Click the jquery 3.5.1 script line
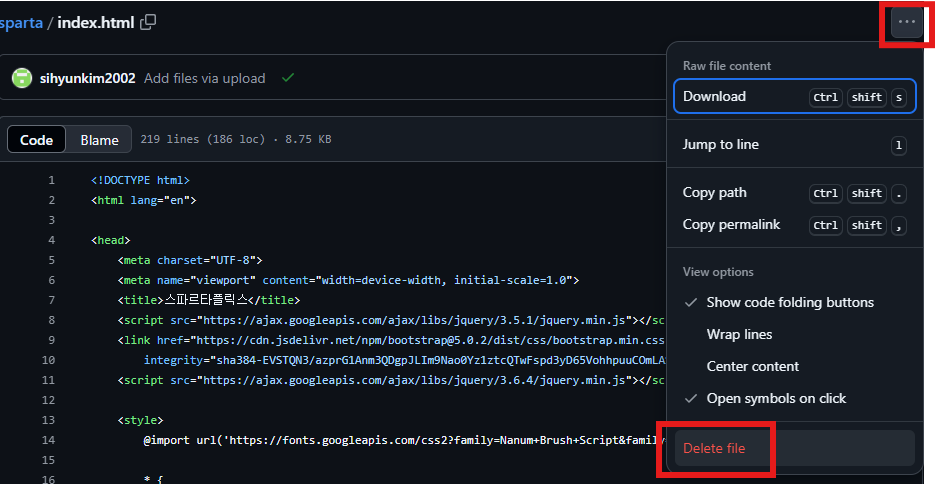The image size is (935, 484). click(391, 320)
